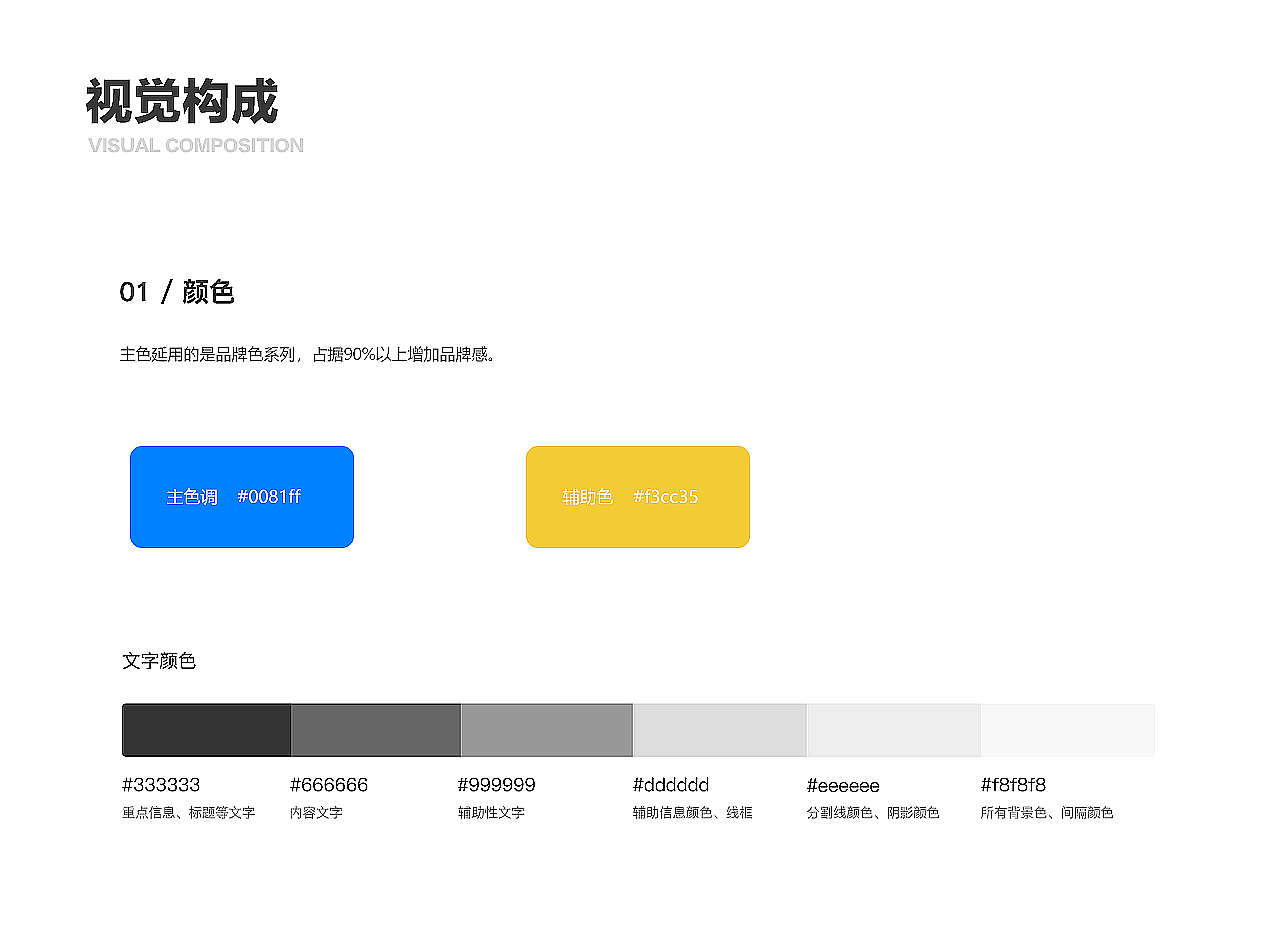Viewport: 1280px width, 950px height.
Task: Click the #0081ff hex code text
Action: [x=270, y=496]
